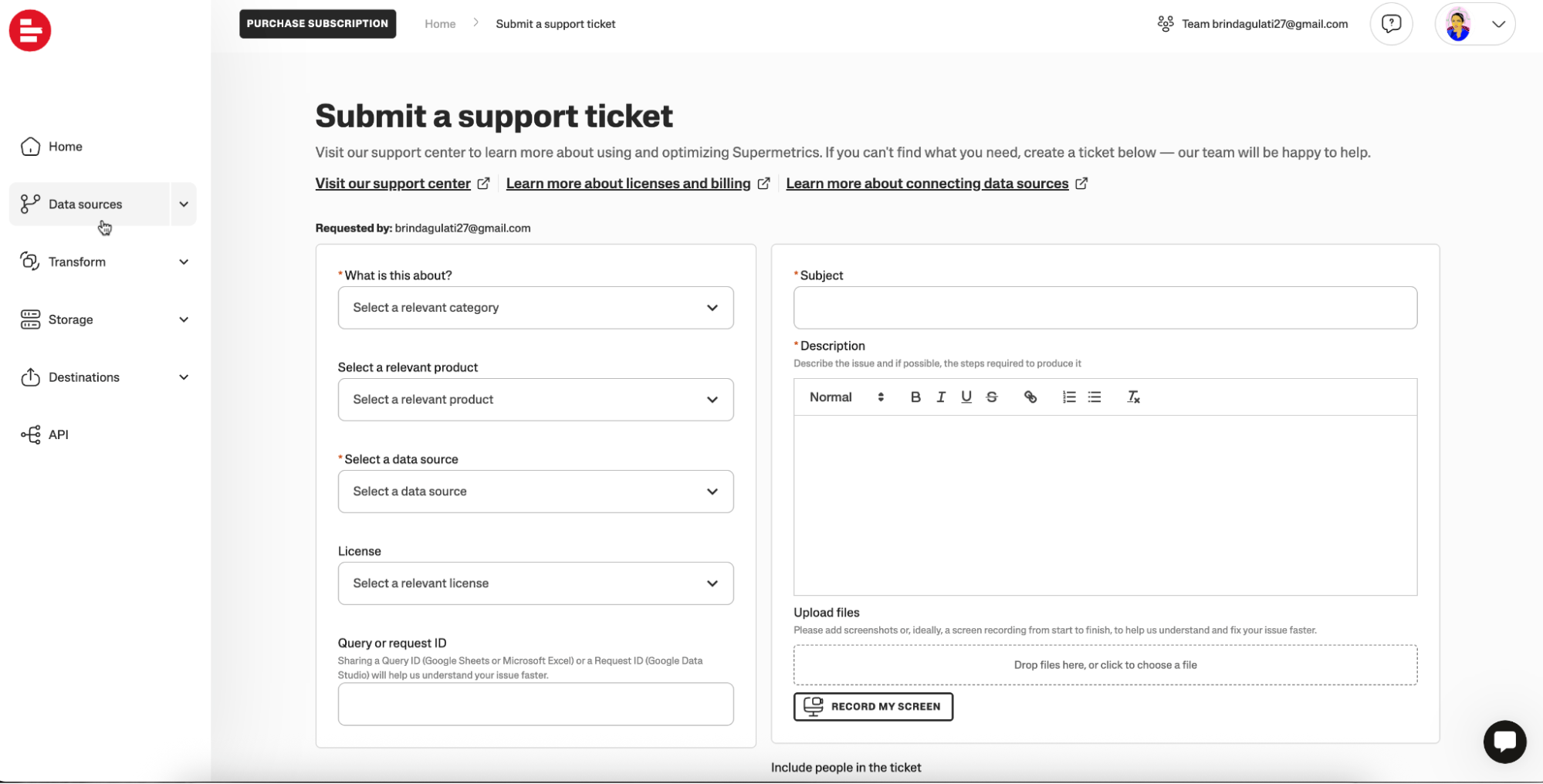
Task: Click the Query or request ID field
Action: pos(536,704)
